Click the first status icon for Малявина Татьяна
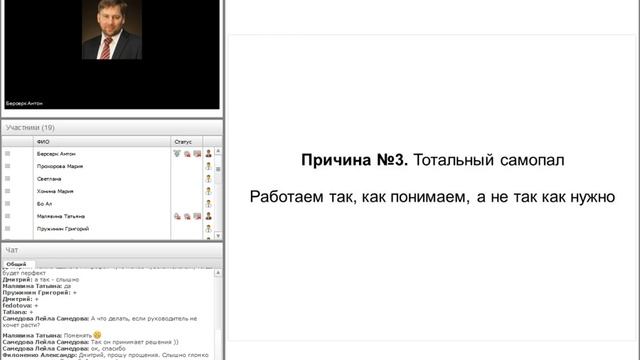The image size is (640, 360). [x=177, y=216]
